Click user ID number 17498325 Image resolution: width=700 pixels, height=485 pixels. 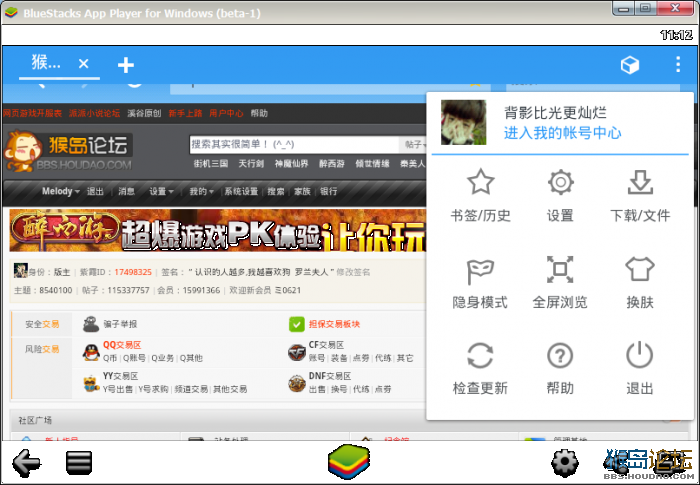click(x=133, y=272)
